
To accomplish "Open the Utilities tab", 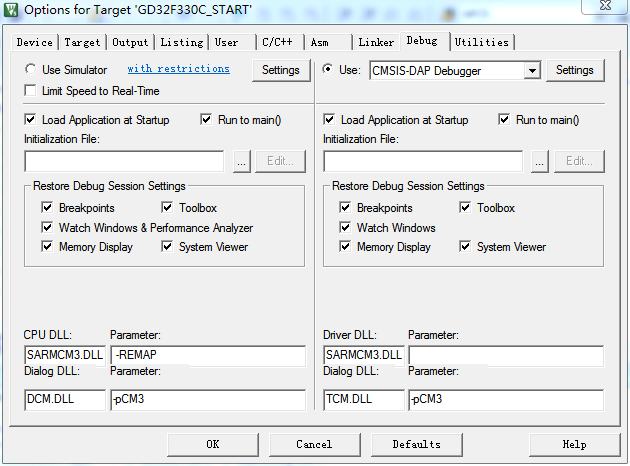I will [x=482, y=42].
